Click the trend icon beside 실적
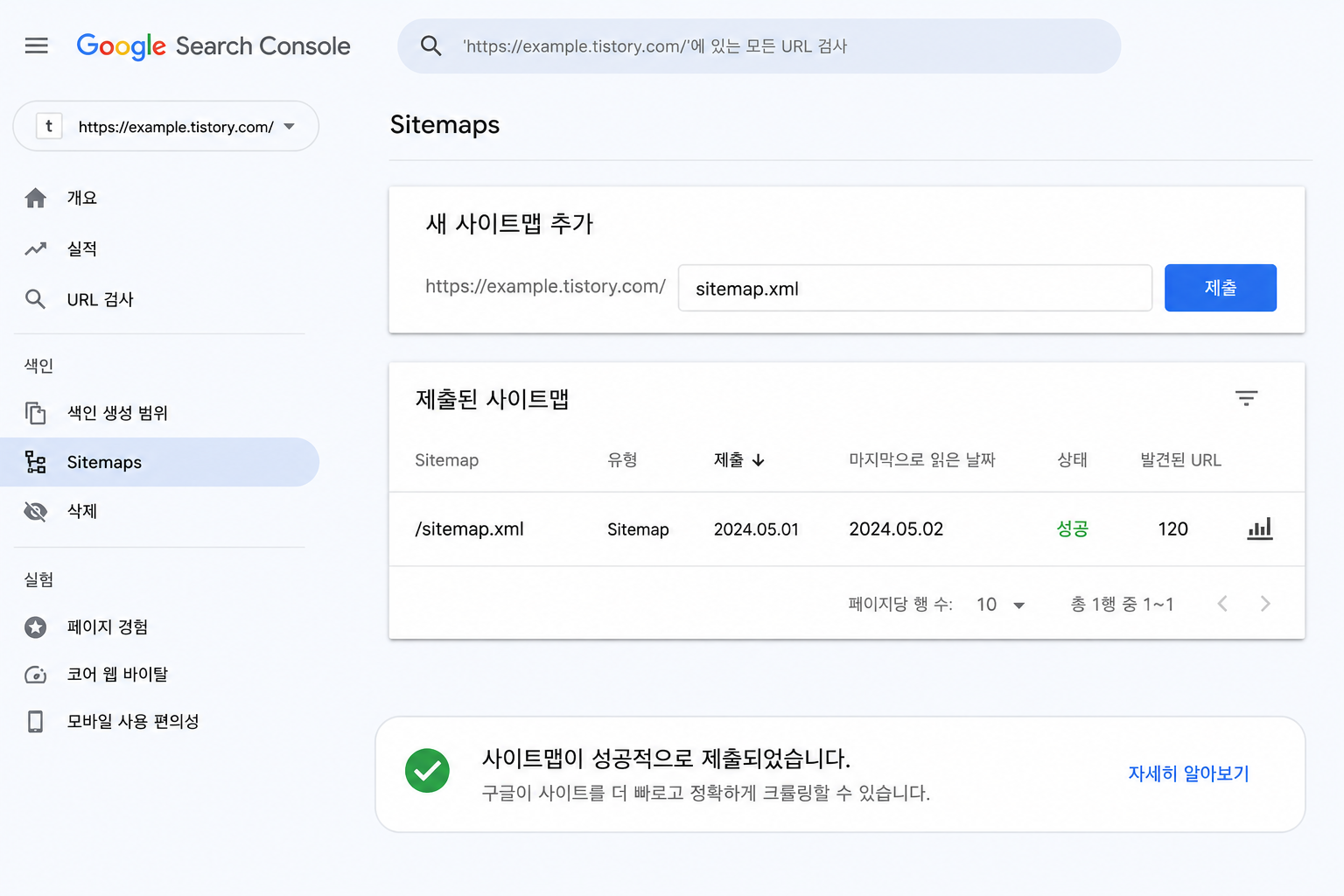Screen dimensions: 1344x896 tap(35, 248)
